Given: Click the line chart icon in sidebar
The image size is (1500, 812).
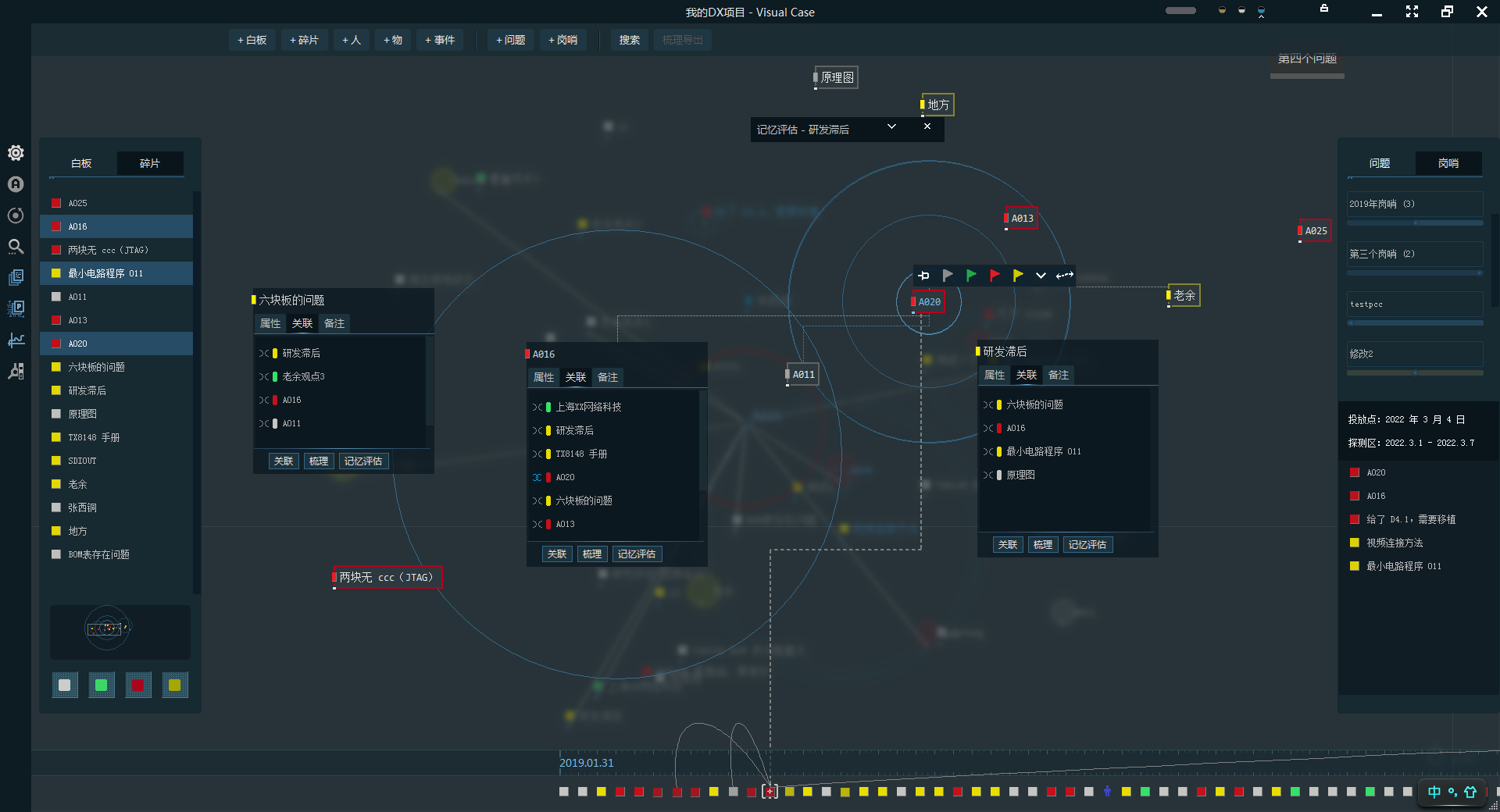Looking at the screenshot, I should (x=16, y=340).
